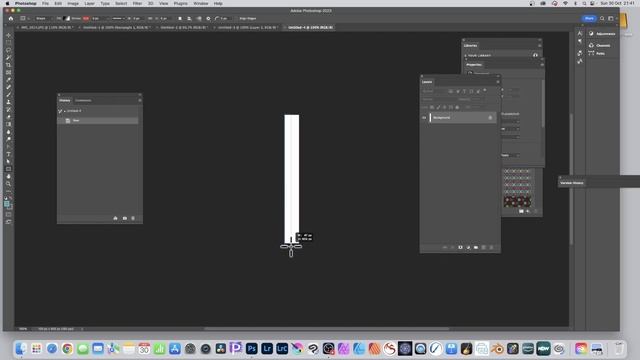Open Google Chrome from the Dock

coord(67,349)
